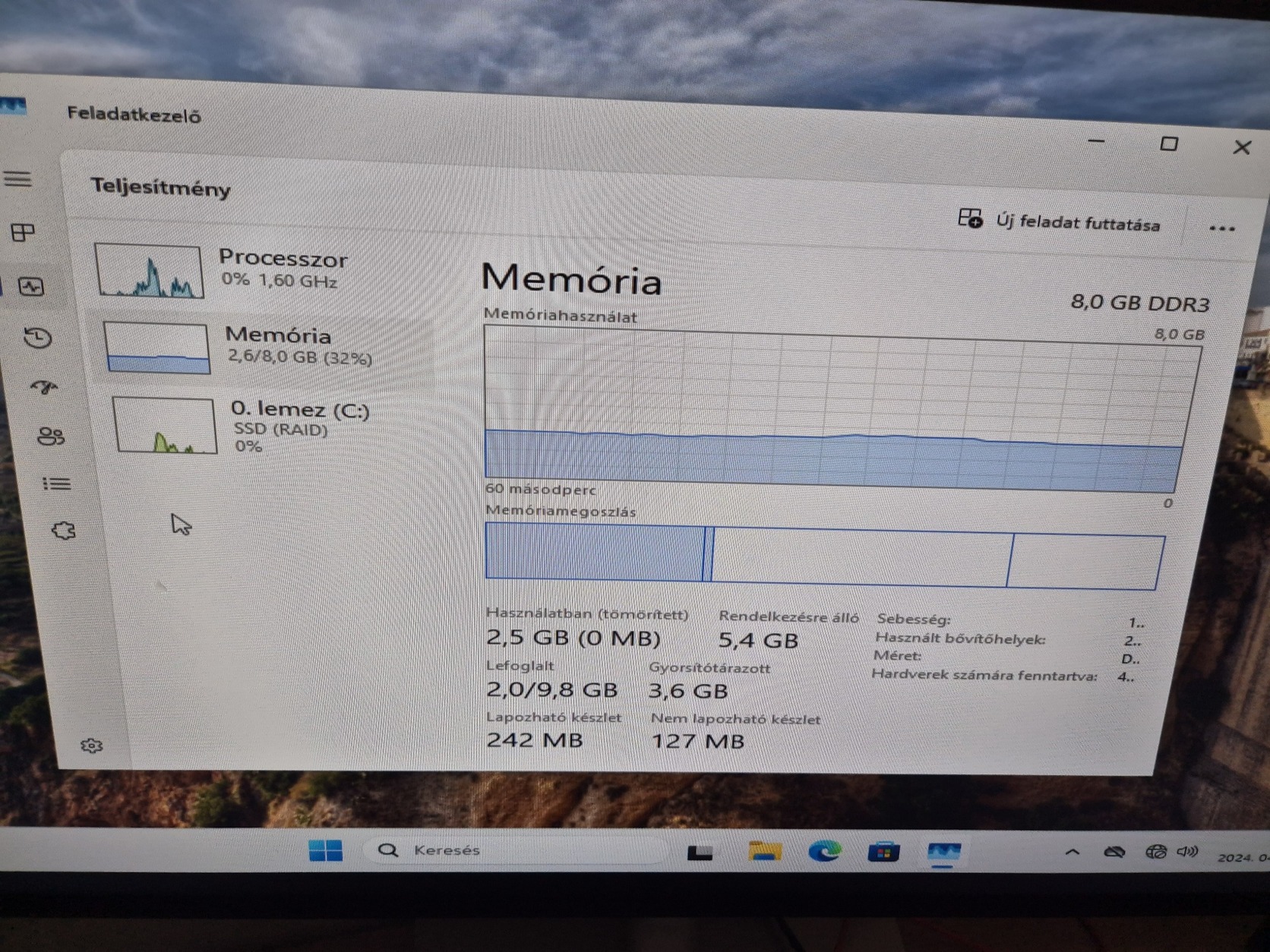Click the three-dots more options button
Screen dimensions: 1270x952
click(x=1221, y=228)
